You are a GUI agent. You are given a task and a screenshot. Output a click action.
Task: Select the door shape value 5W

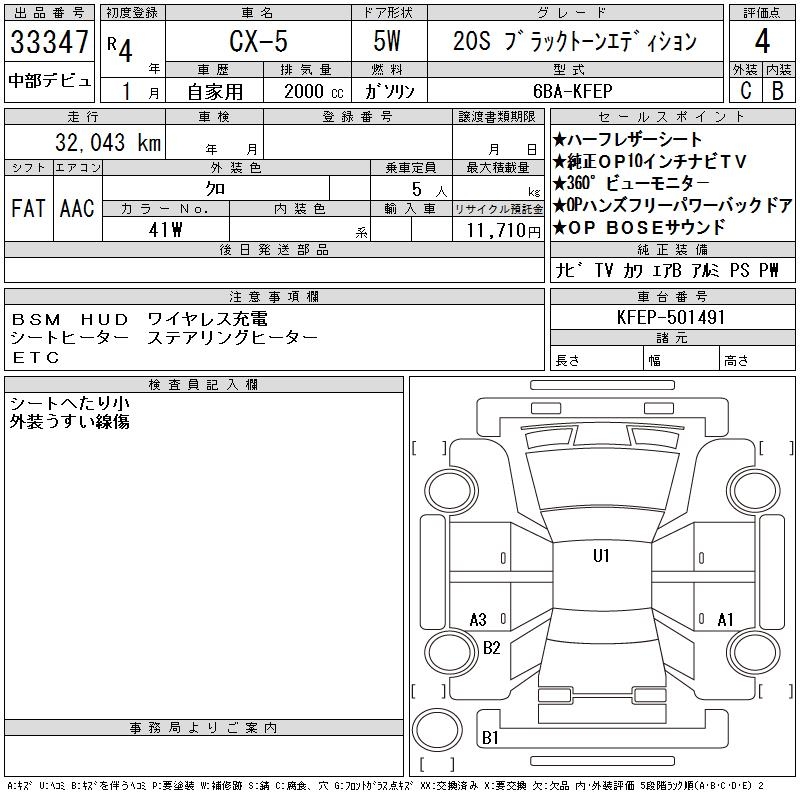pyautogui.click(x=387, y=41)
